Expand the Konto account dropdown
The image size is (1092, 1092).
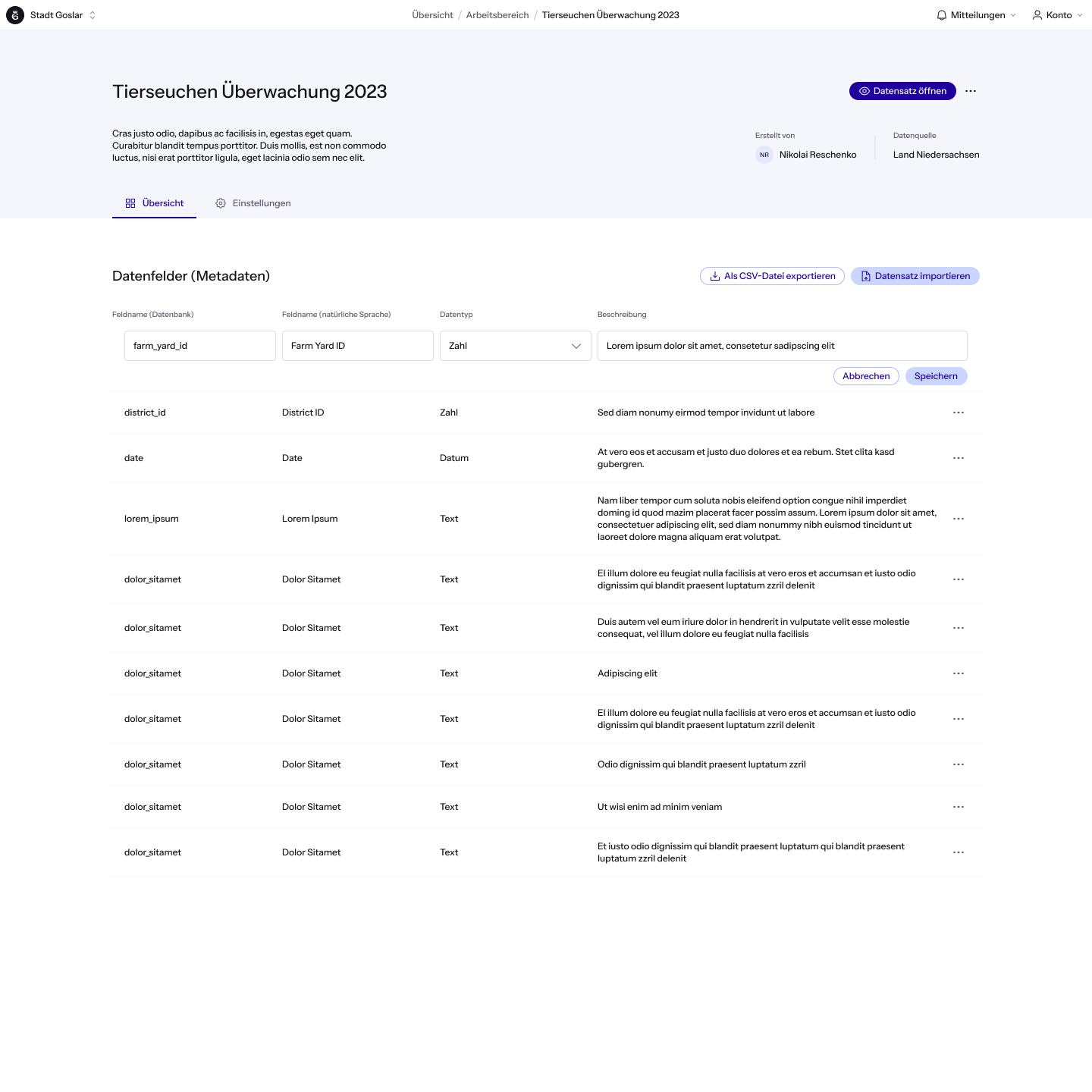point(1057,15)
